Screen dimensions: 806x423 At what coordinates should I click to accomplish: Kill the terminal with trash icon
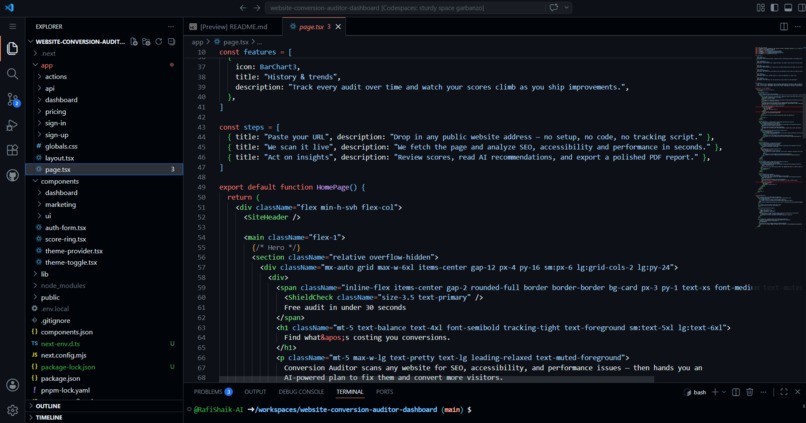(x=750, y=392)
